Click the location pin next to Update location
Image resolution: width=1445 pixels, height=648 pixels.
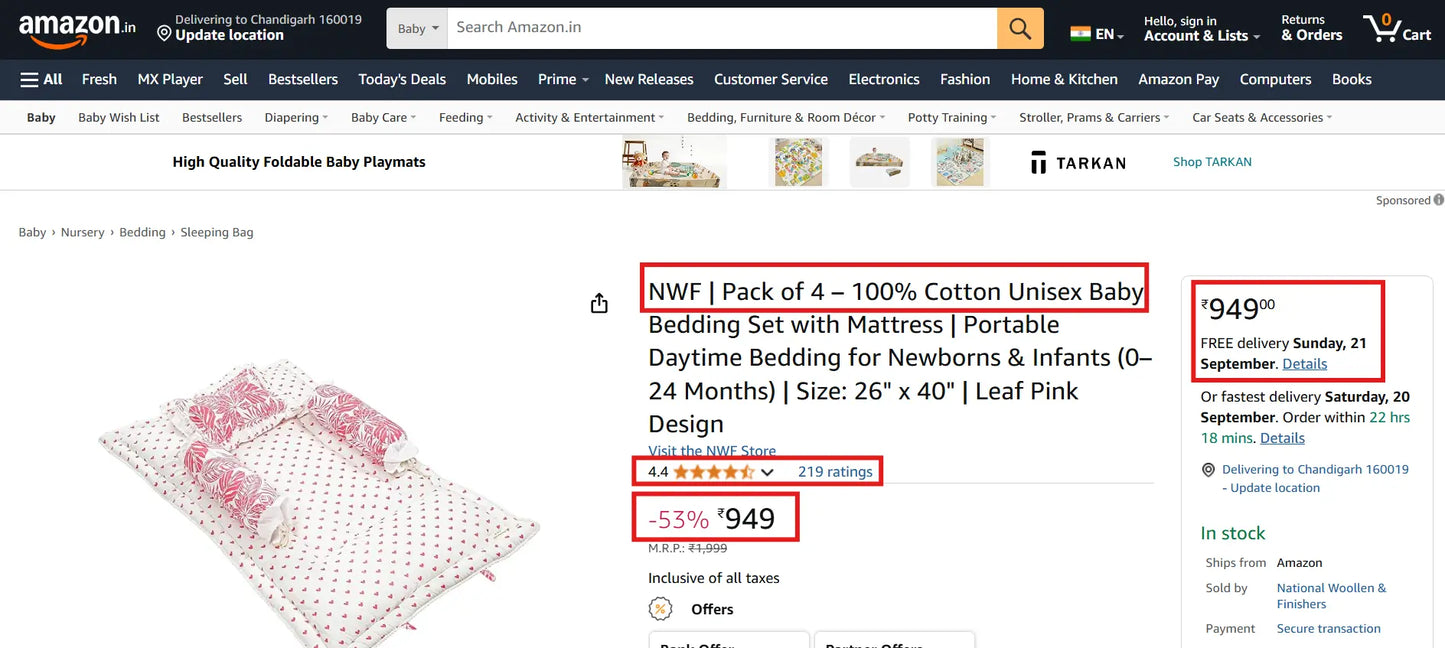point(165,34)
